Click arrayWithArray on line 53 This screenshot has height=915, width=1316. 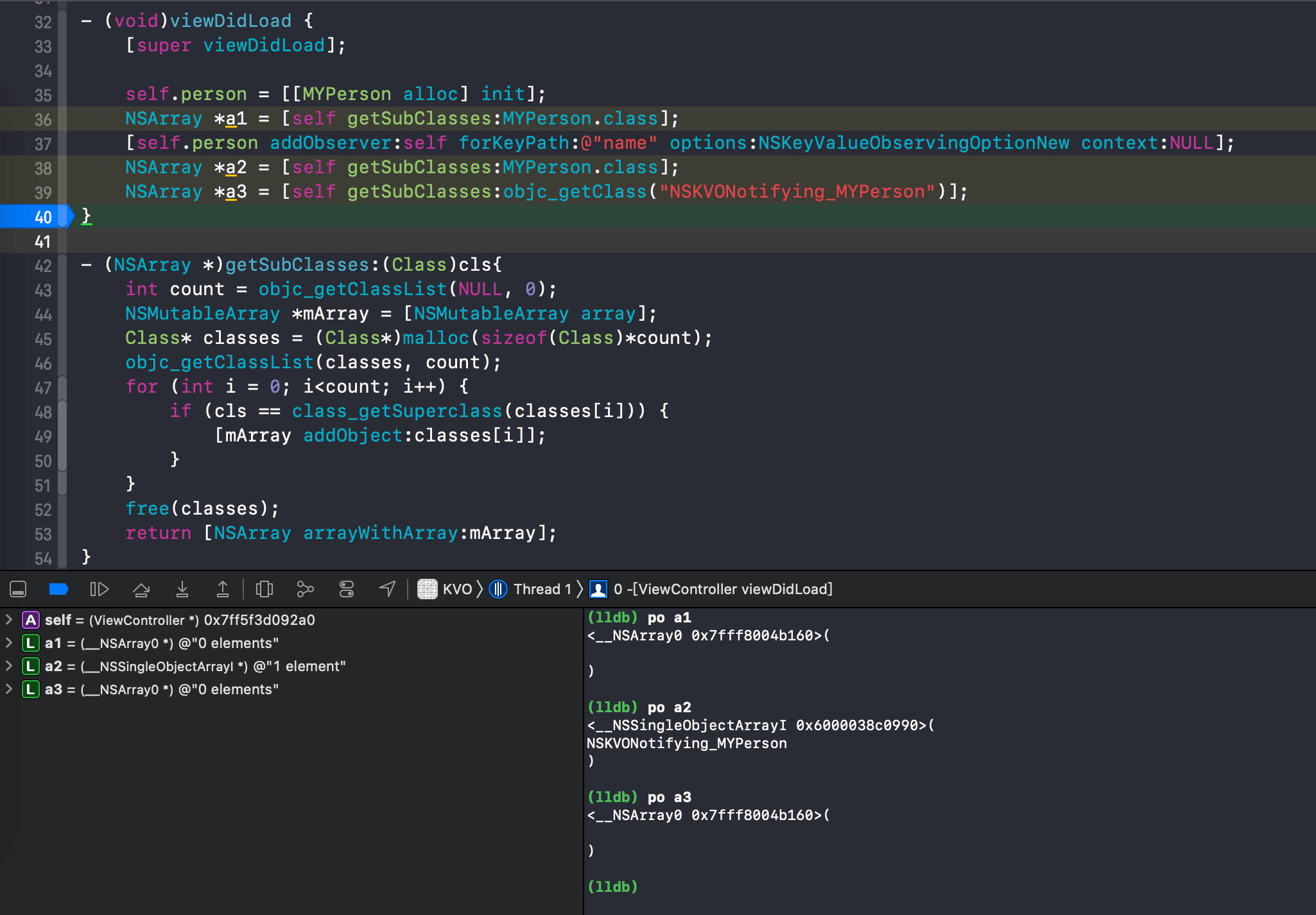click(x=380, y=533)
